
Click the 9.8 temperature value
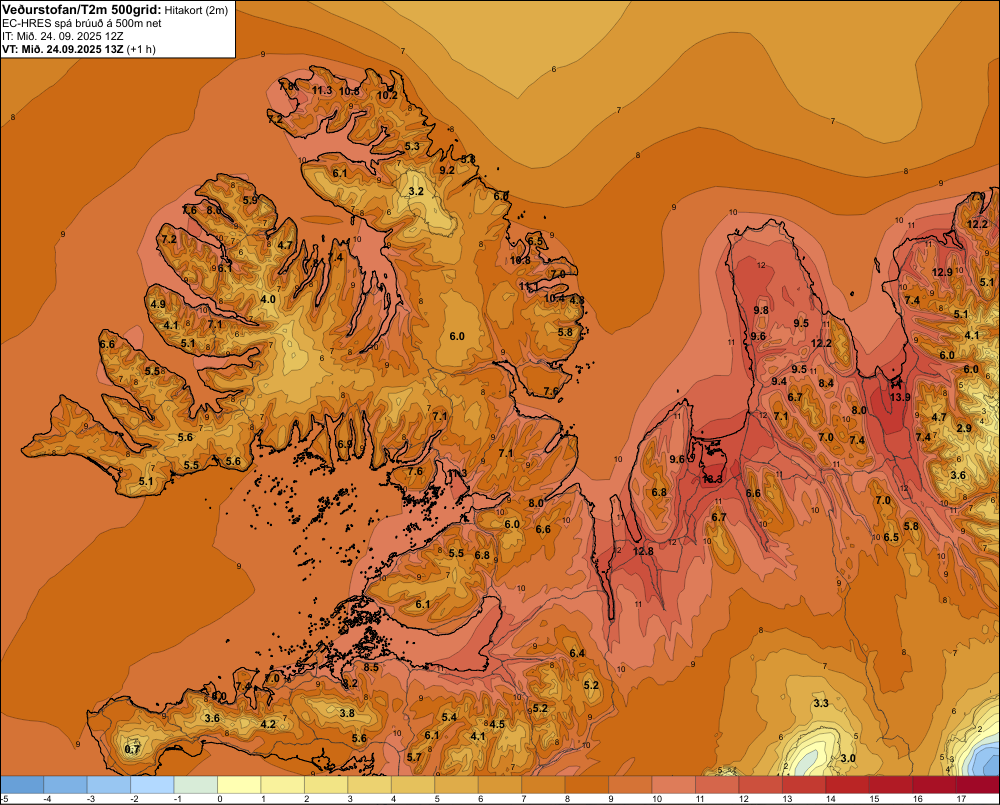tap(761, 310)
